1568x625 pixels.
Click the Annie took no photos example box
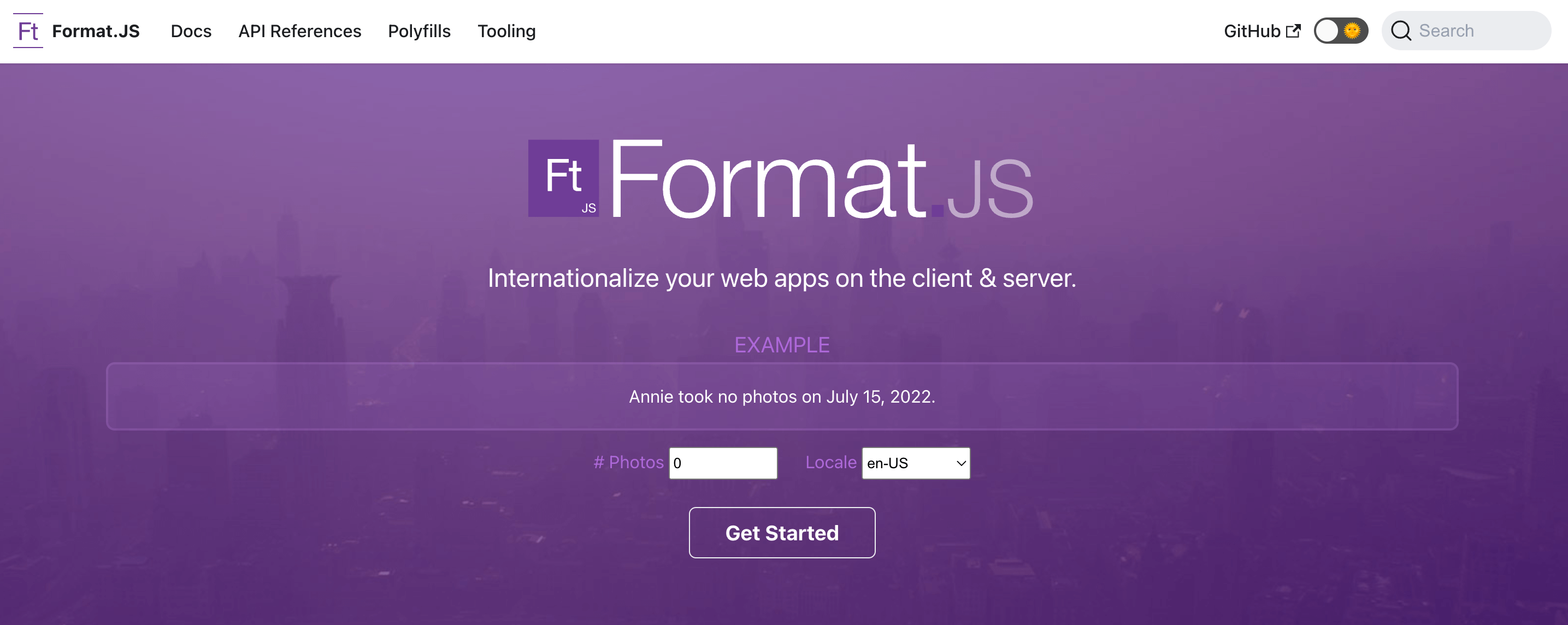782,396
